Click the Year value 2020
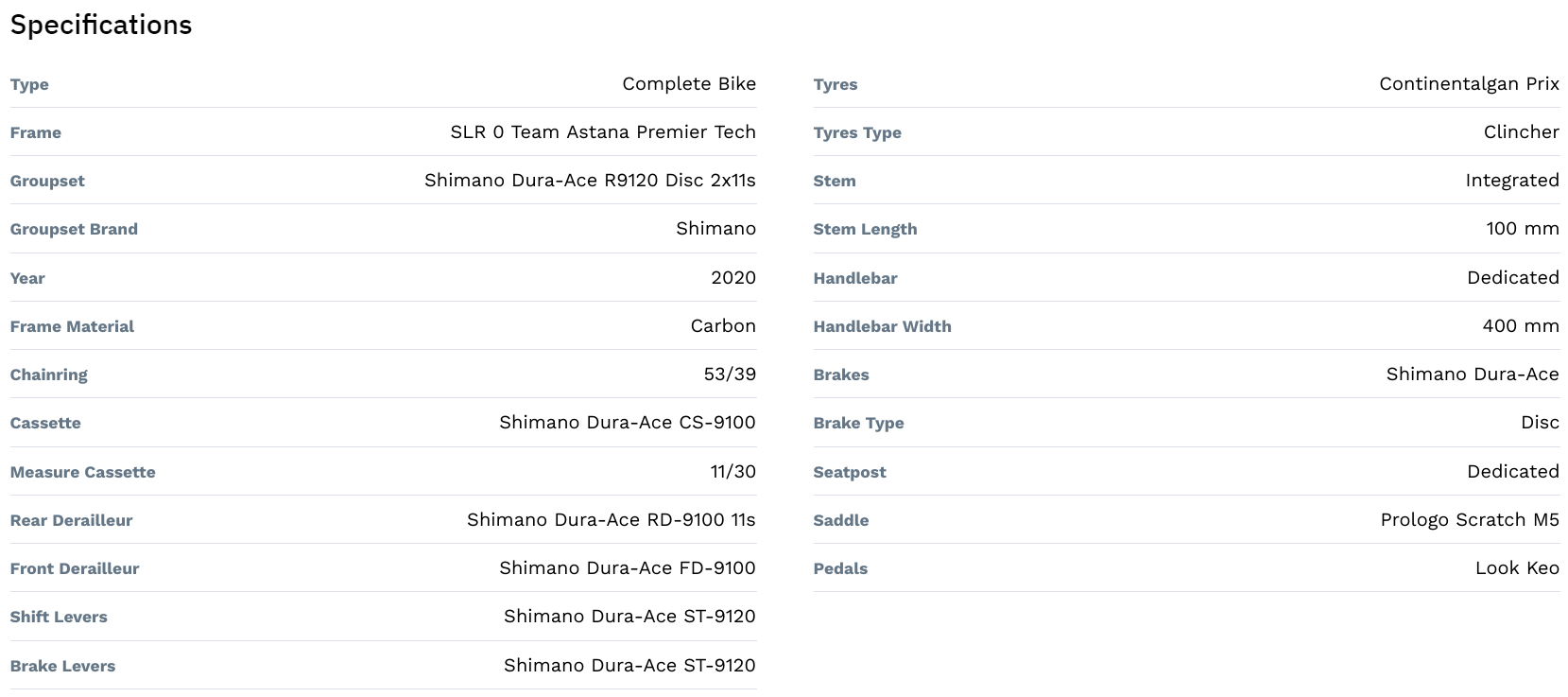This screenshot has height=697, width=1568. tap(732, 277)
